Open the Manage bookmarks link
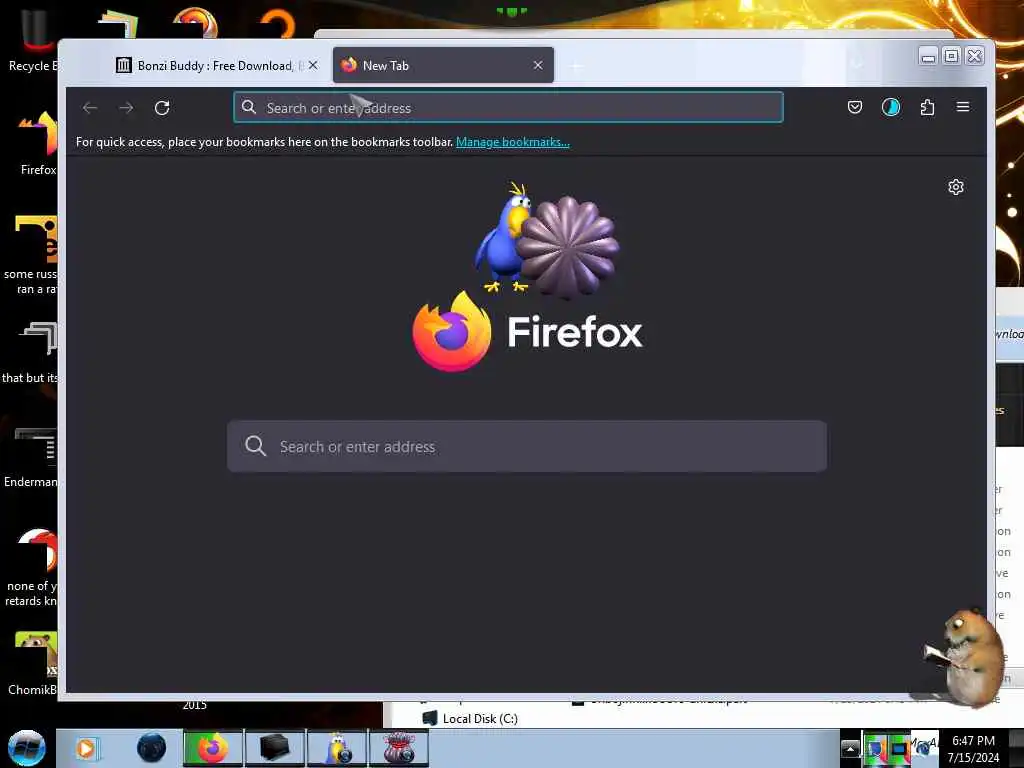Screen dimensions: 1024x768 pos(513,142)
